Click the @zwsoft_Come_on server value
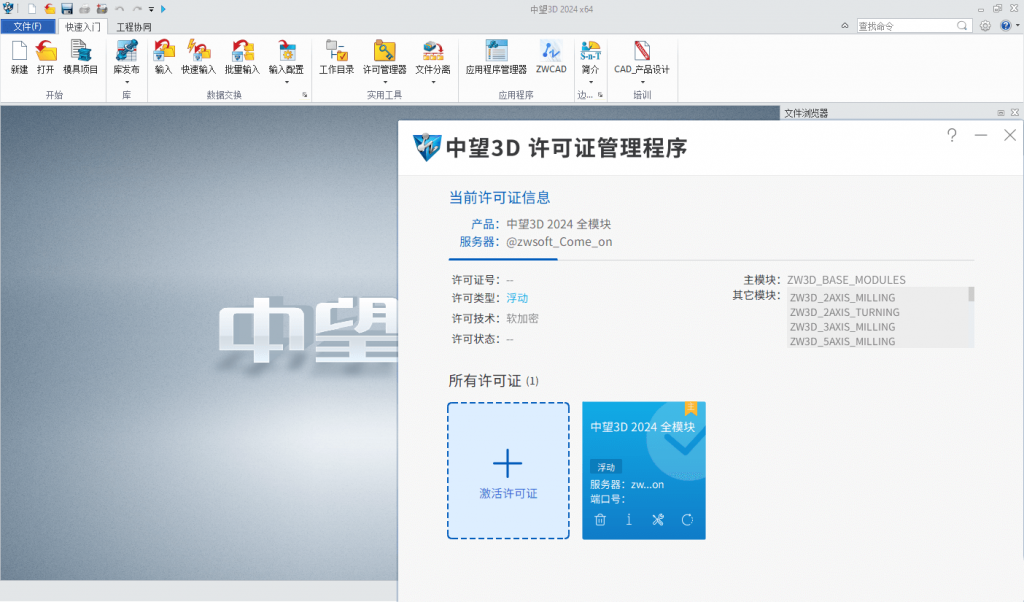 559,242
